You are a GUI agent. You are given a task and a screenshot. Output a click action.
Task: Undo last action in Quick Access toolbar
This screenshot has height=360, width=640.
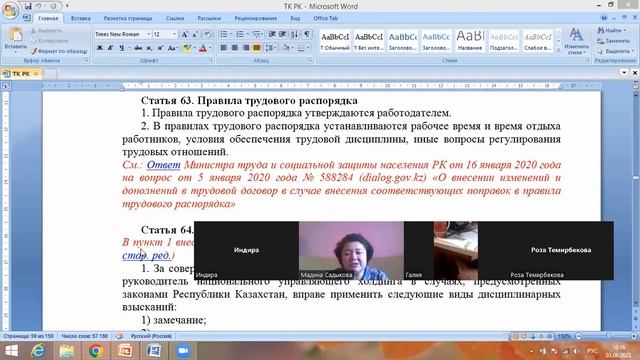pyautogui.click(x=39, y=6)
